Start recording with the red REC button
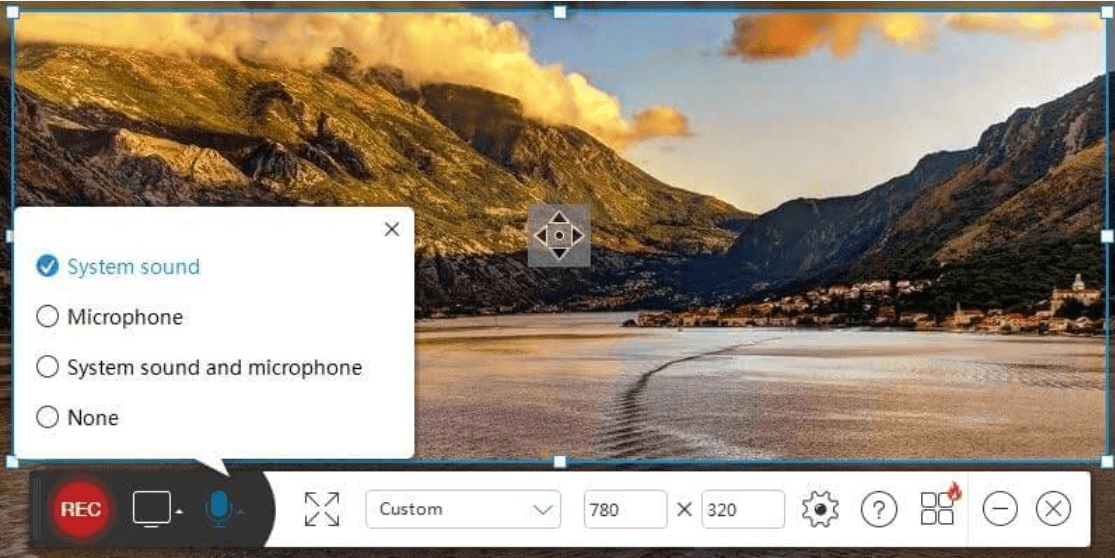This screenshot has height=558, width=1115. [x=81, y=509]
